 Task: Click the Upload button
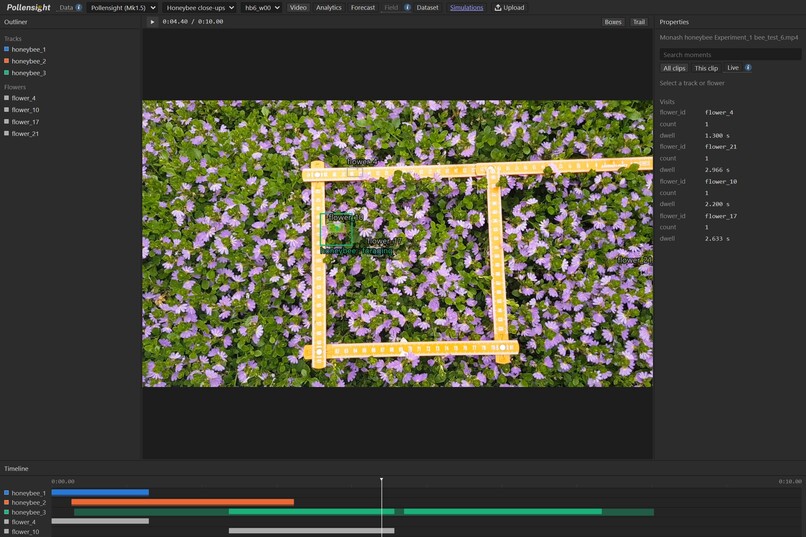click(509, 7)
